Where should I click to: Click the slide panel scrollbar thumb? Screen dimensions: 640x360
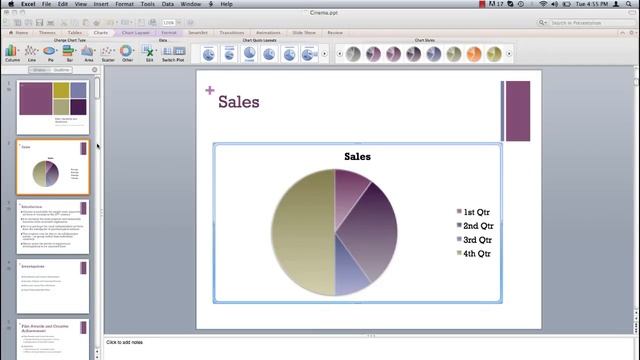click(x=97, y=88)
